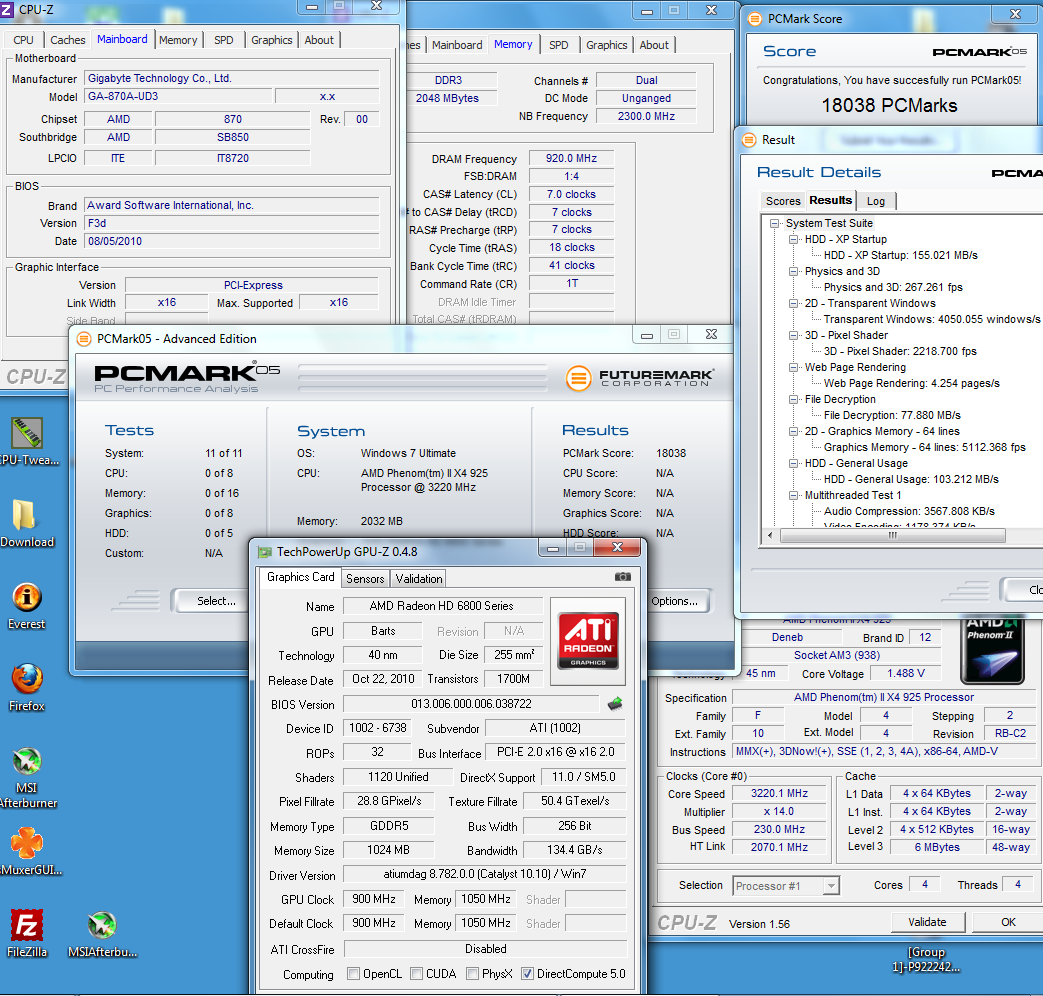Image resolution: width=1043 pixels, height=996 pixels.
Task: Switch to the Caches tab in CPU-Z
Action: pos(68,40)
